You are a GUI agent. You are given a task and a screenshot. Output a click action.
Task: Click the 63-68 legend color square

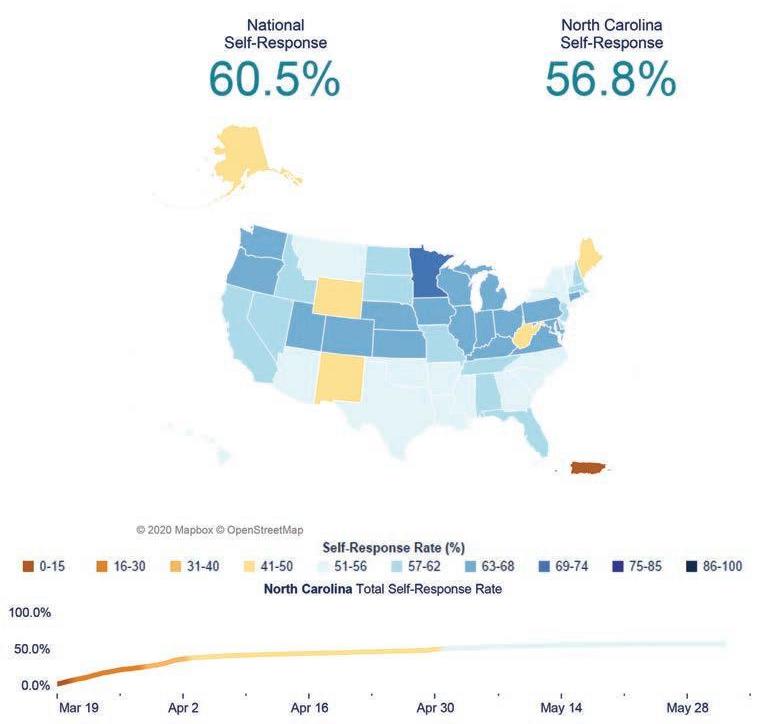tap(471, 566)
